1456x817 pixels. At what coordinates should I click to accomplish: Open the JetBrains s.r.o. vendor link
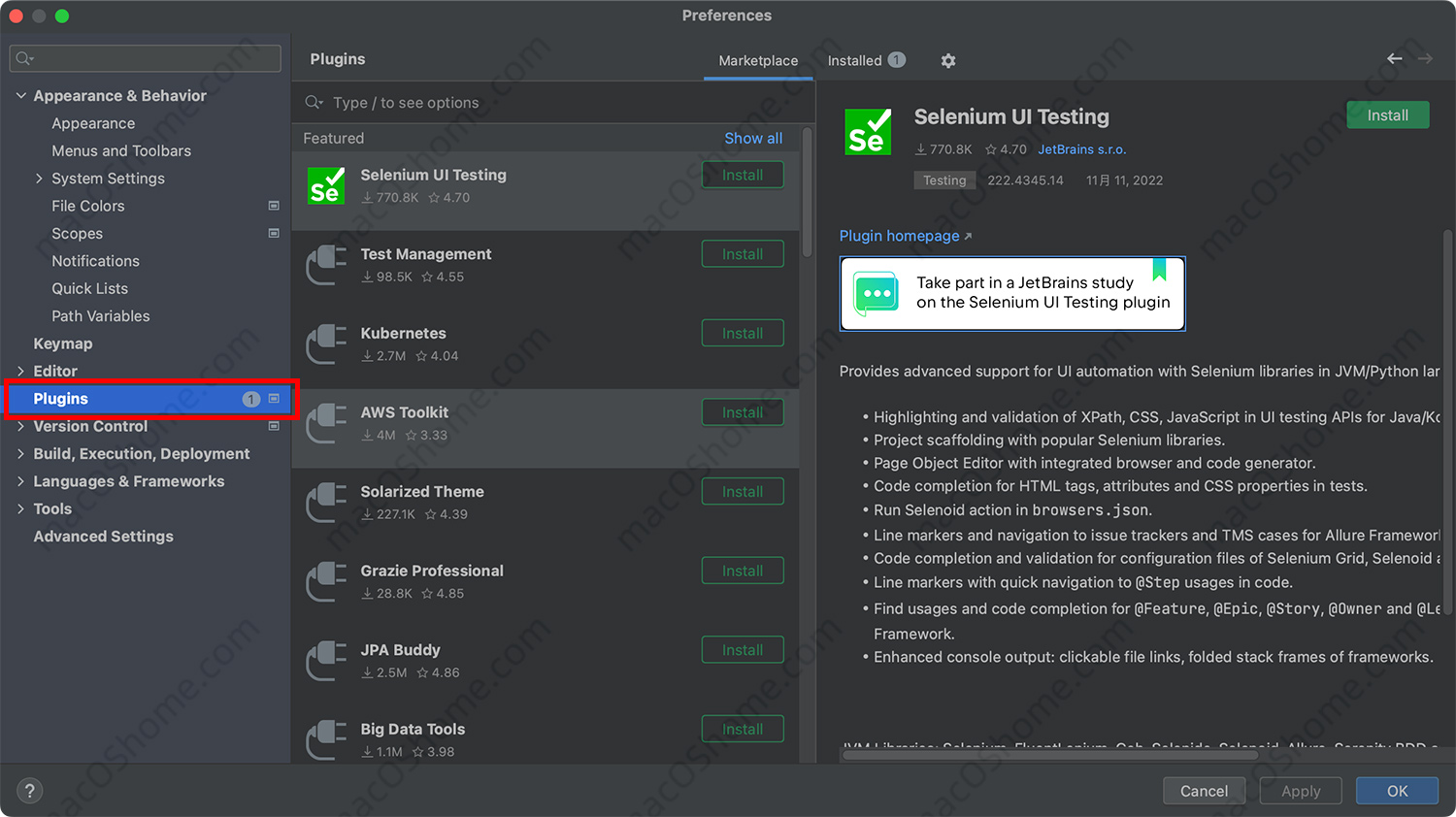tap(1082, 149)
